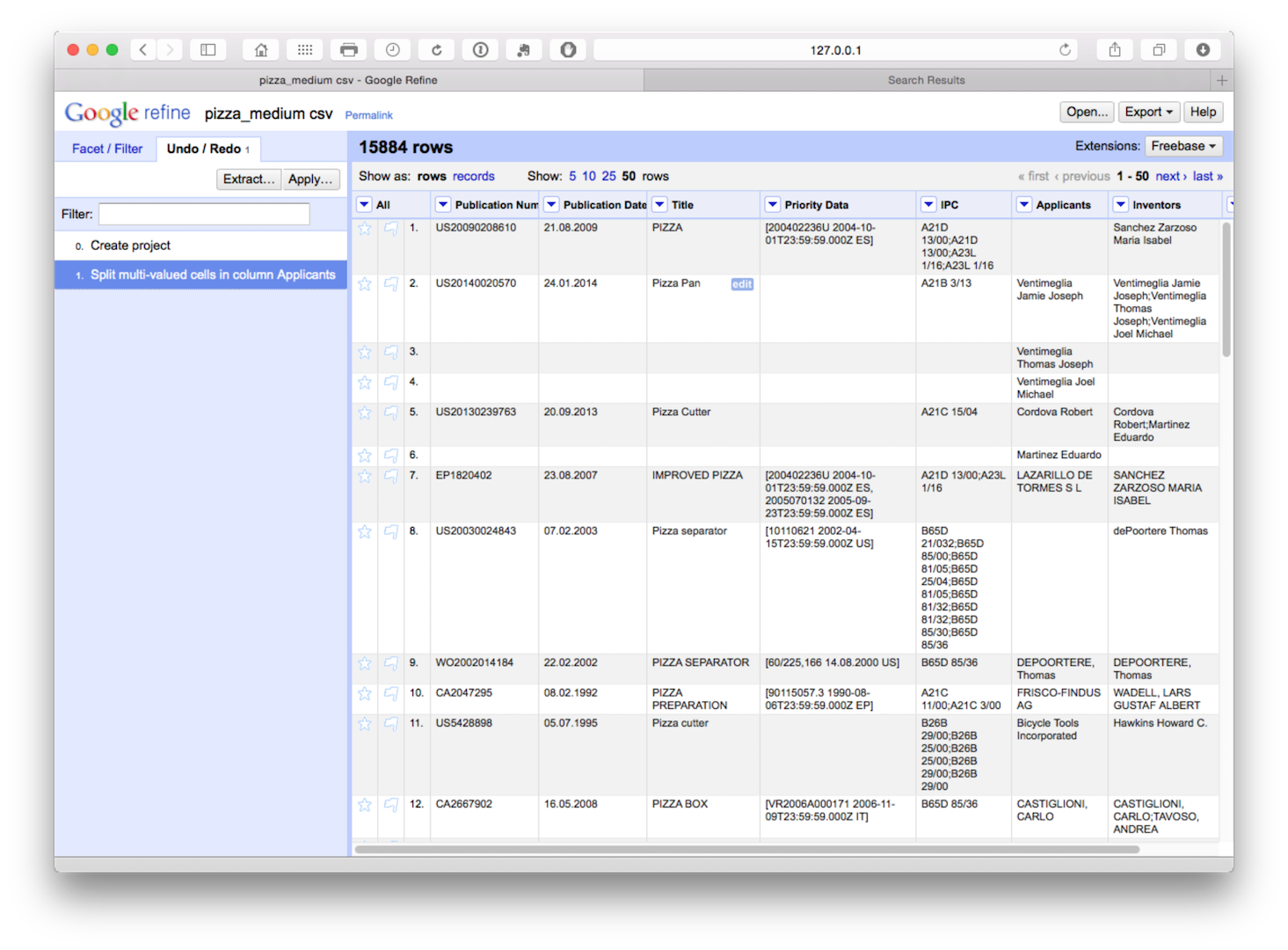Star row 9 PIZZA SEPARATOR
1288x950 pixels.
coord(364,663)
